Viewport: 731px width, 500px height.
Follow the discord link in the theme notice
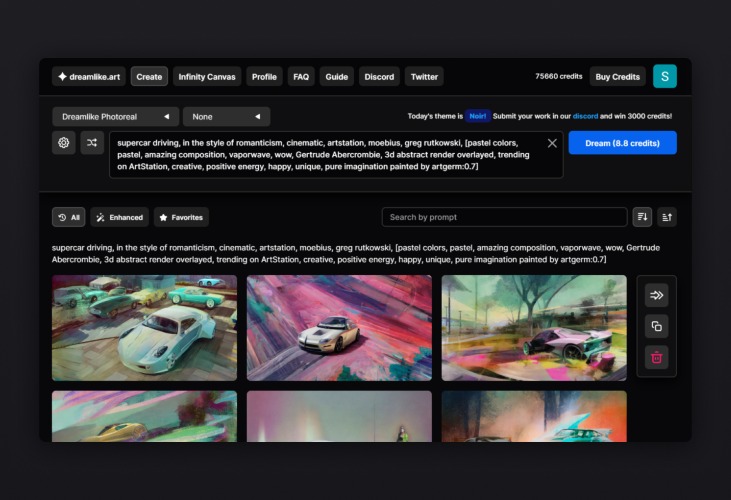point(585,116)
